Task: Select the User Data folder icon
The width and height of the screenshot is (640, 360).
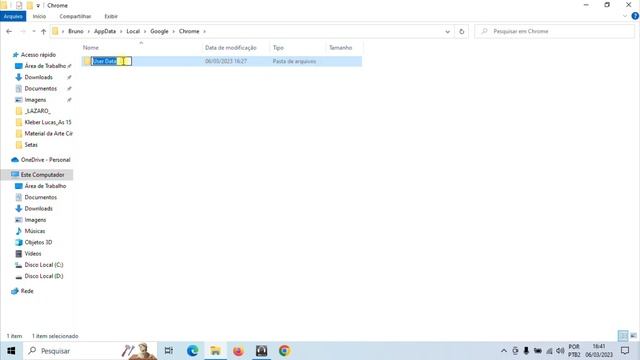Action: pos(87,61)
